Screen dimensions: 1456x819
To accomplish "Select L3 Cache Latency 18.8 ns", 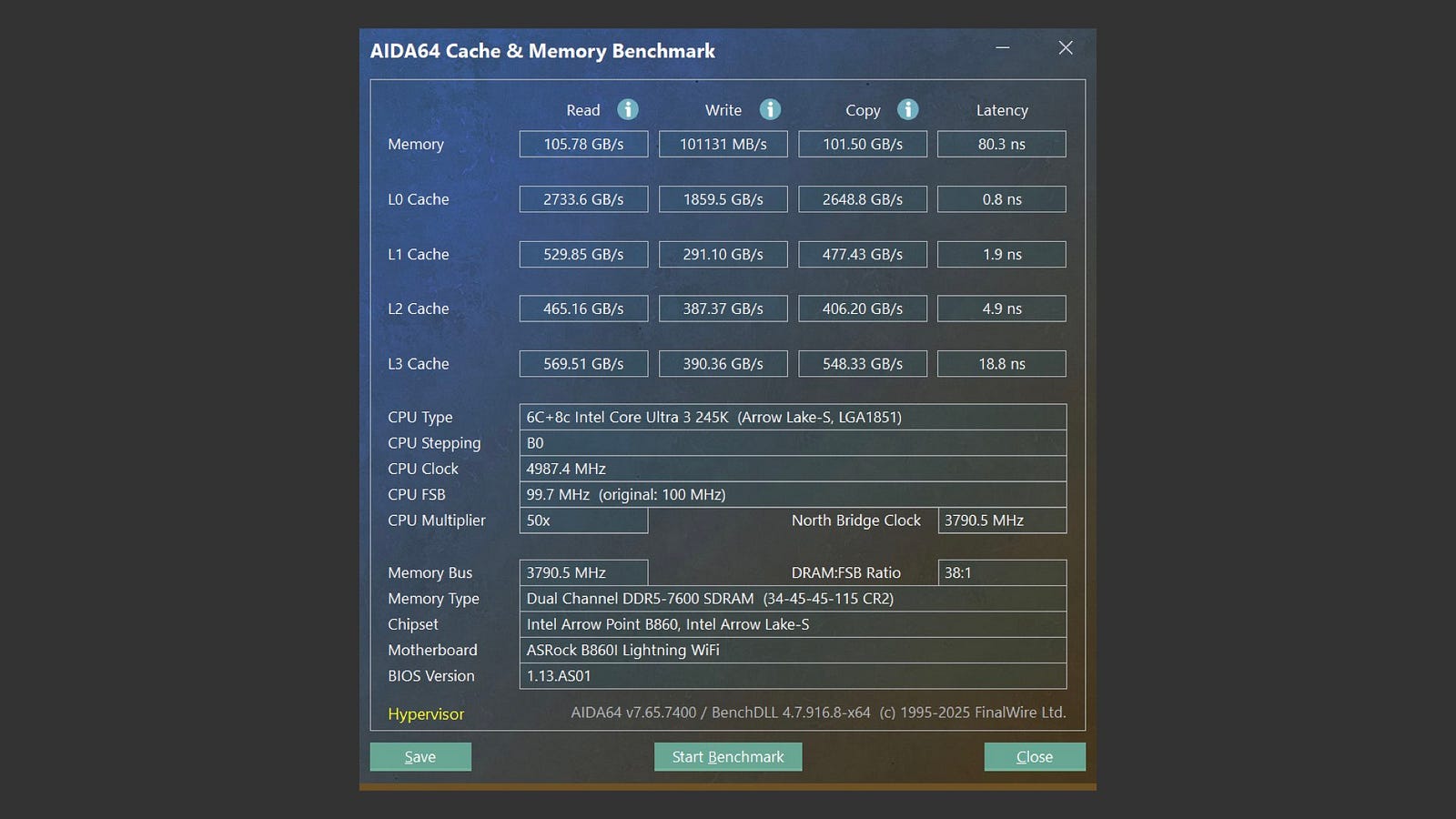I will (x=1002, y=363).
